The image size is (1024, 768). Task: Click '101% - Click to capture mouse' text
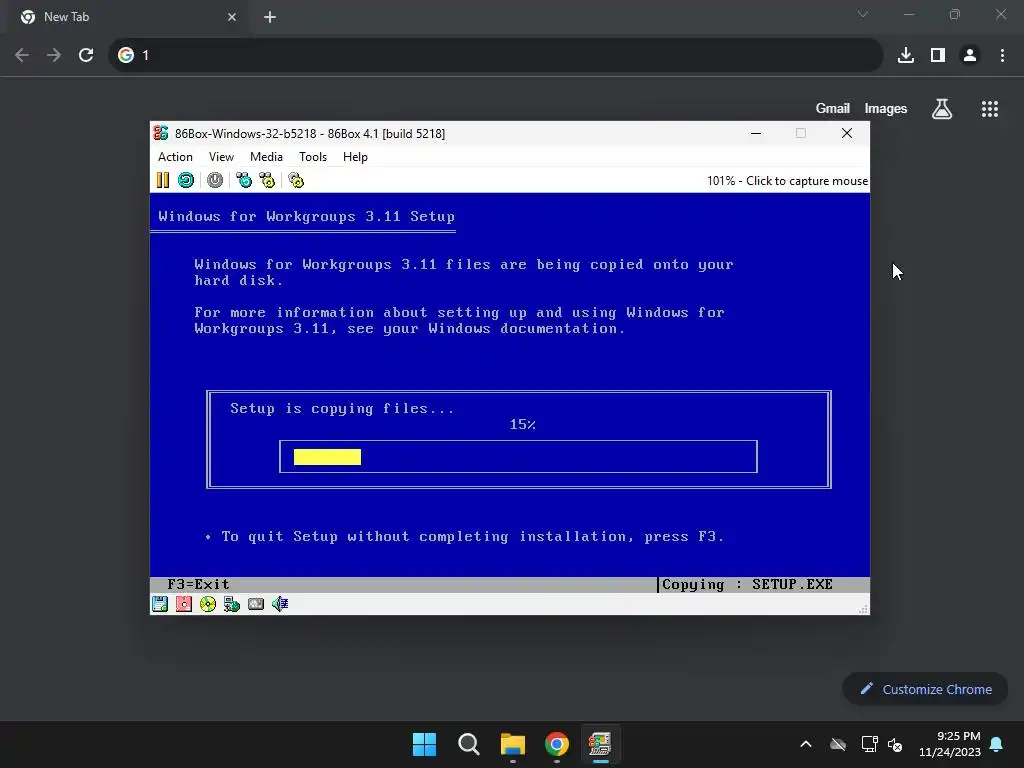click(x=787, y=181)
